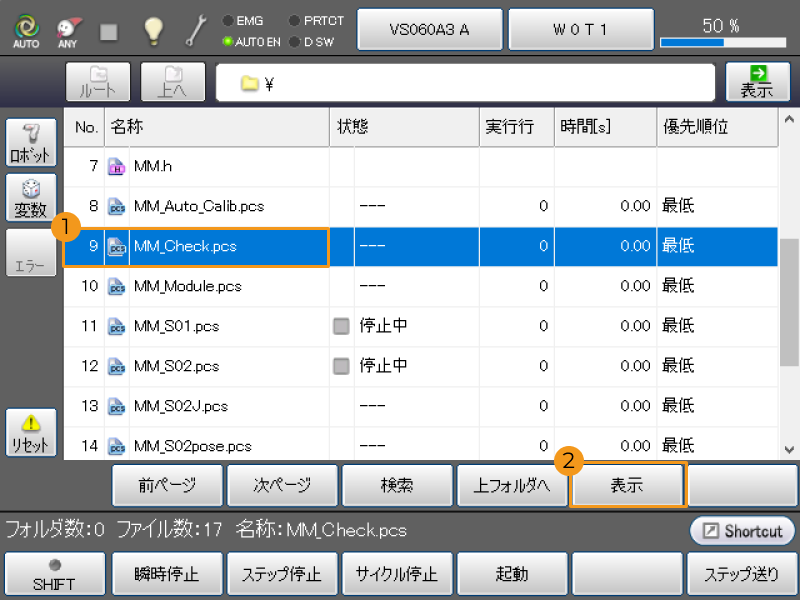The height and width of the screenshot is (600, 800).
Task: Toggle the SHIFT key button
Action: point(54,573)
